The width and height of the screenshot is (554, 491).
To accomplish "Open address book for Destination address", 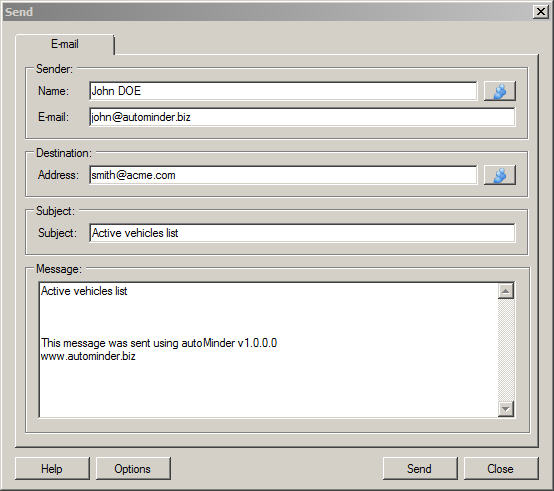I will pos(500,175).
